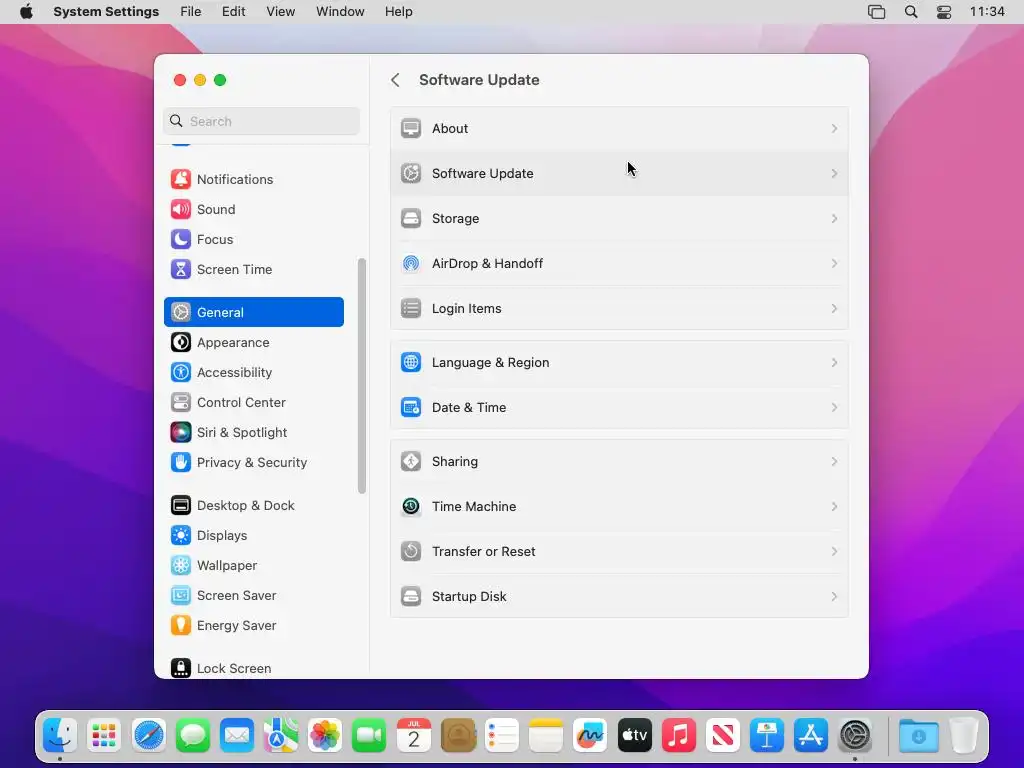The height and width of the screenshot is (768, 1024).
Task: Click the Sharing icon in General list
Action: pos(411,462)
